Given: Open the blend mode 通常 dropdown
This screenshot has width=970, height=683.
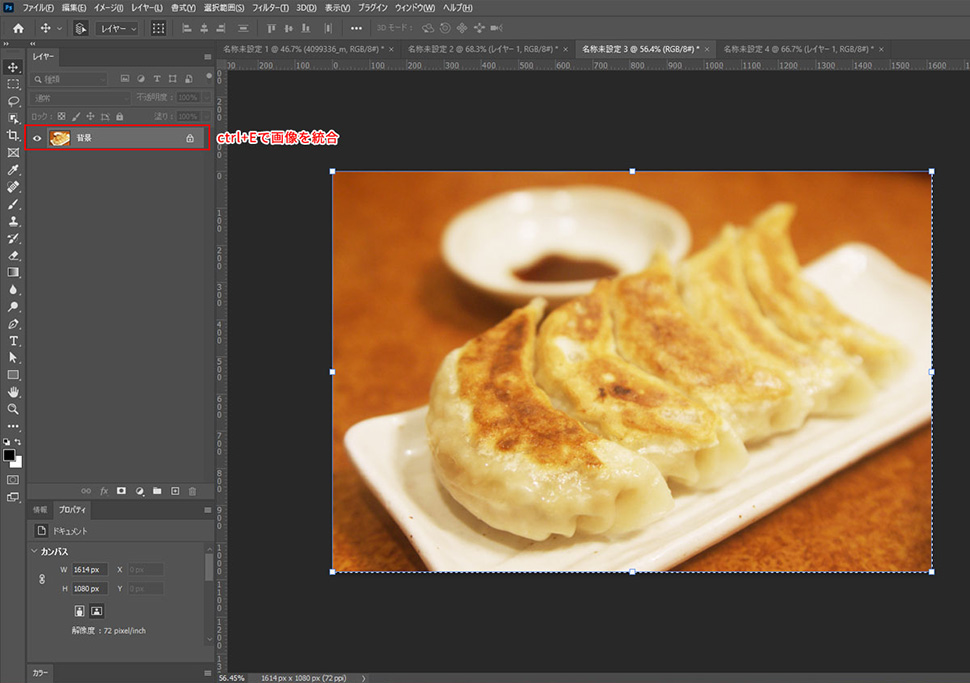Looking at the screenshot, I should 80,98.
